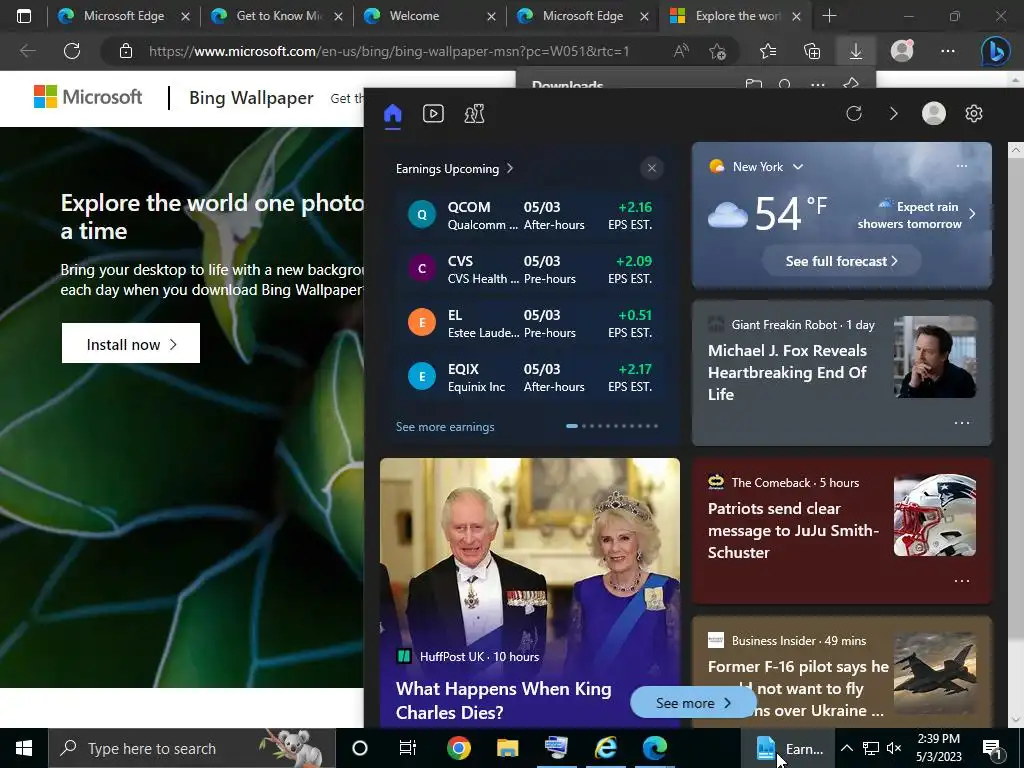
Task: Open the rain showers forecast chevron
Action: click(972, 214)
